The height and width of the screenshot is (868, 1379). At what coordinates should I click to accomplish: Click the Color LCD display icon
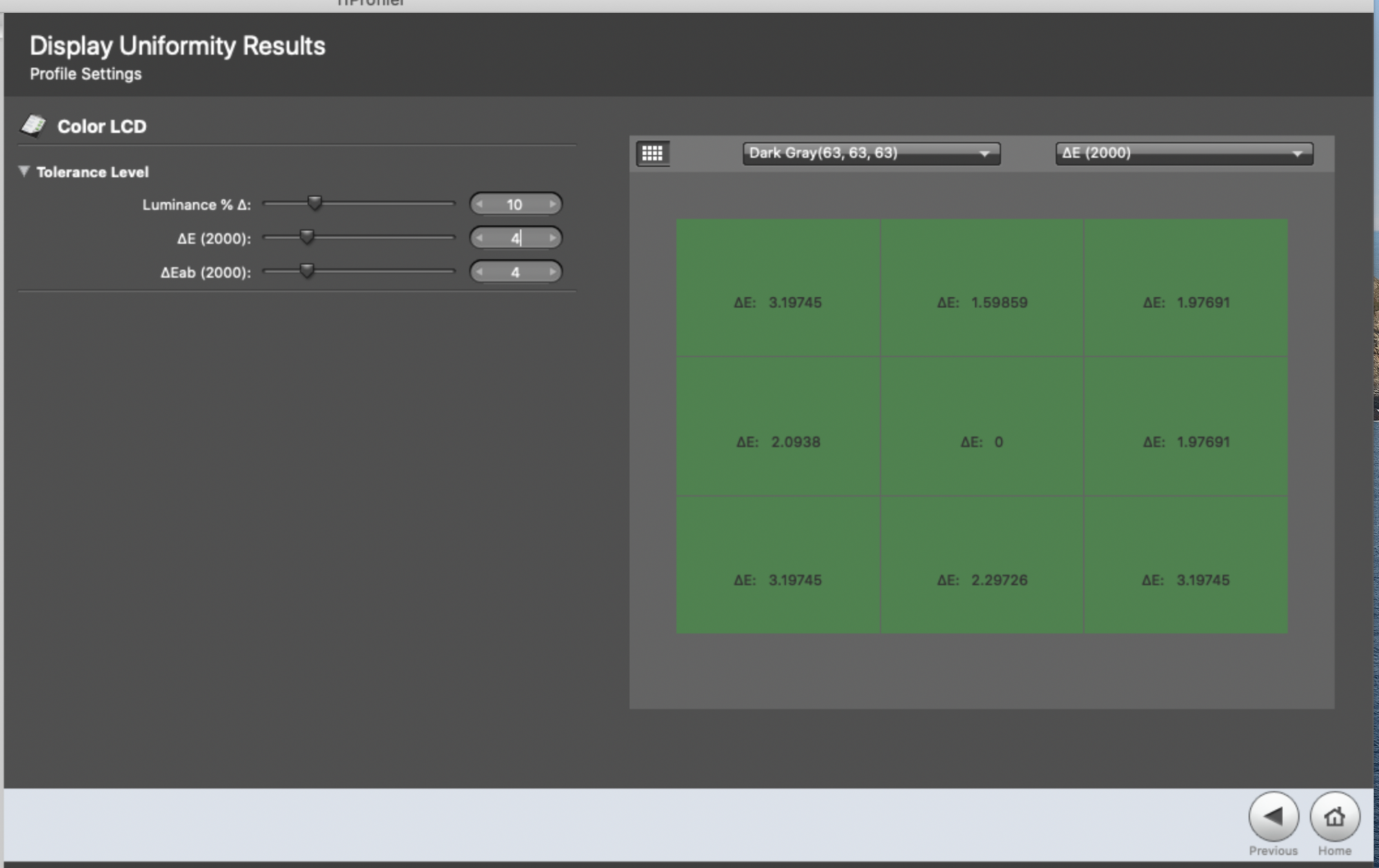pyautogui.click(x=34, y=125)
